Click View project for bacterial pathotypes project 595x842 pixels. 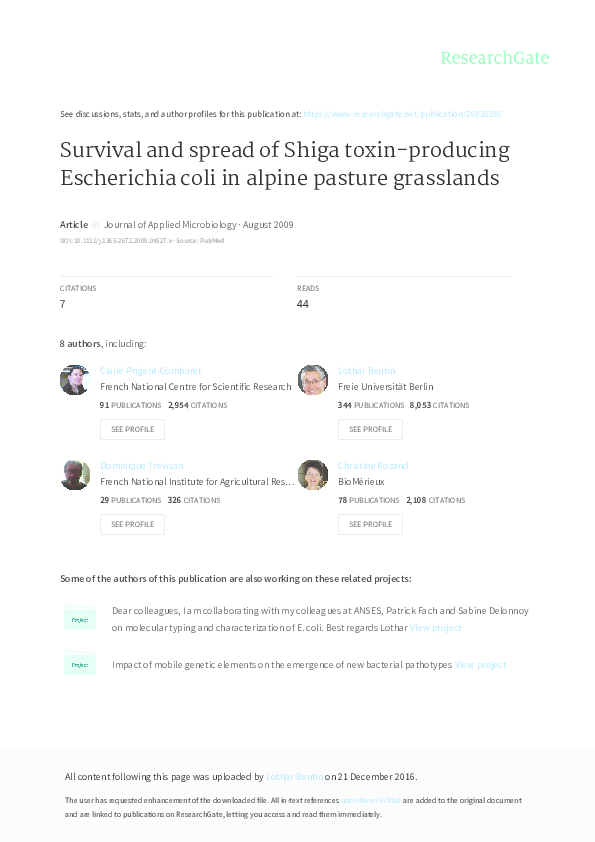(x=481, y=663)
